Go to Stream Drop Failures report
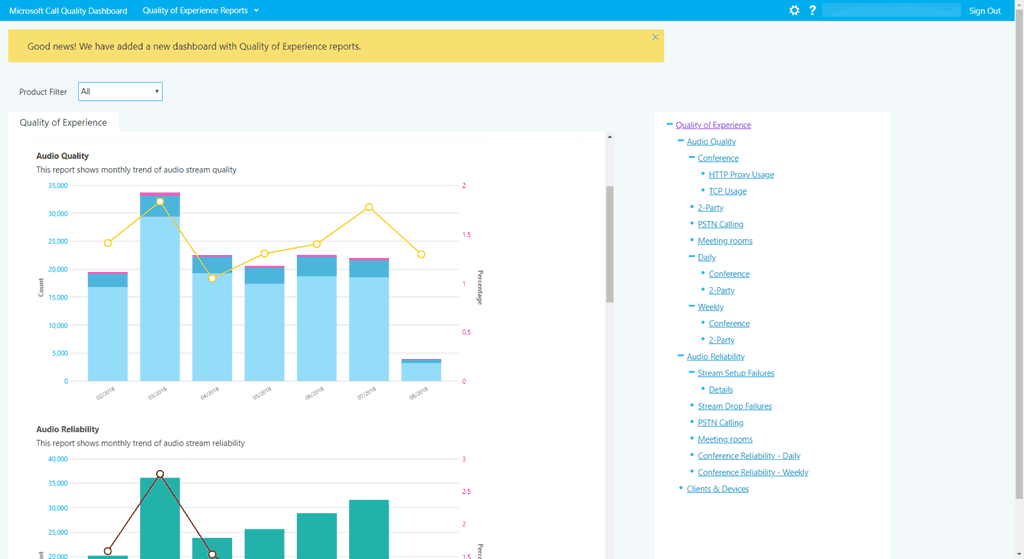 734,406
